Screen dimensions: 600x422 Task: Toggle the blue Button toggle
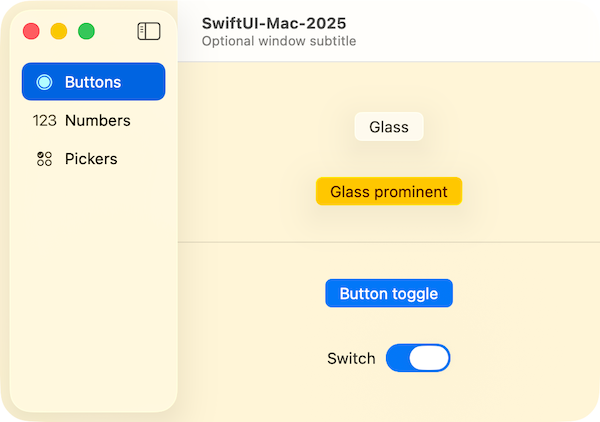coord(389,293)
